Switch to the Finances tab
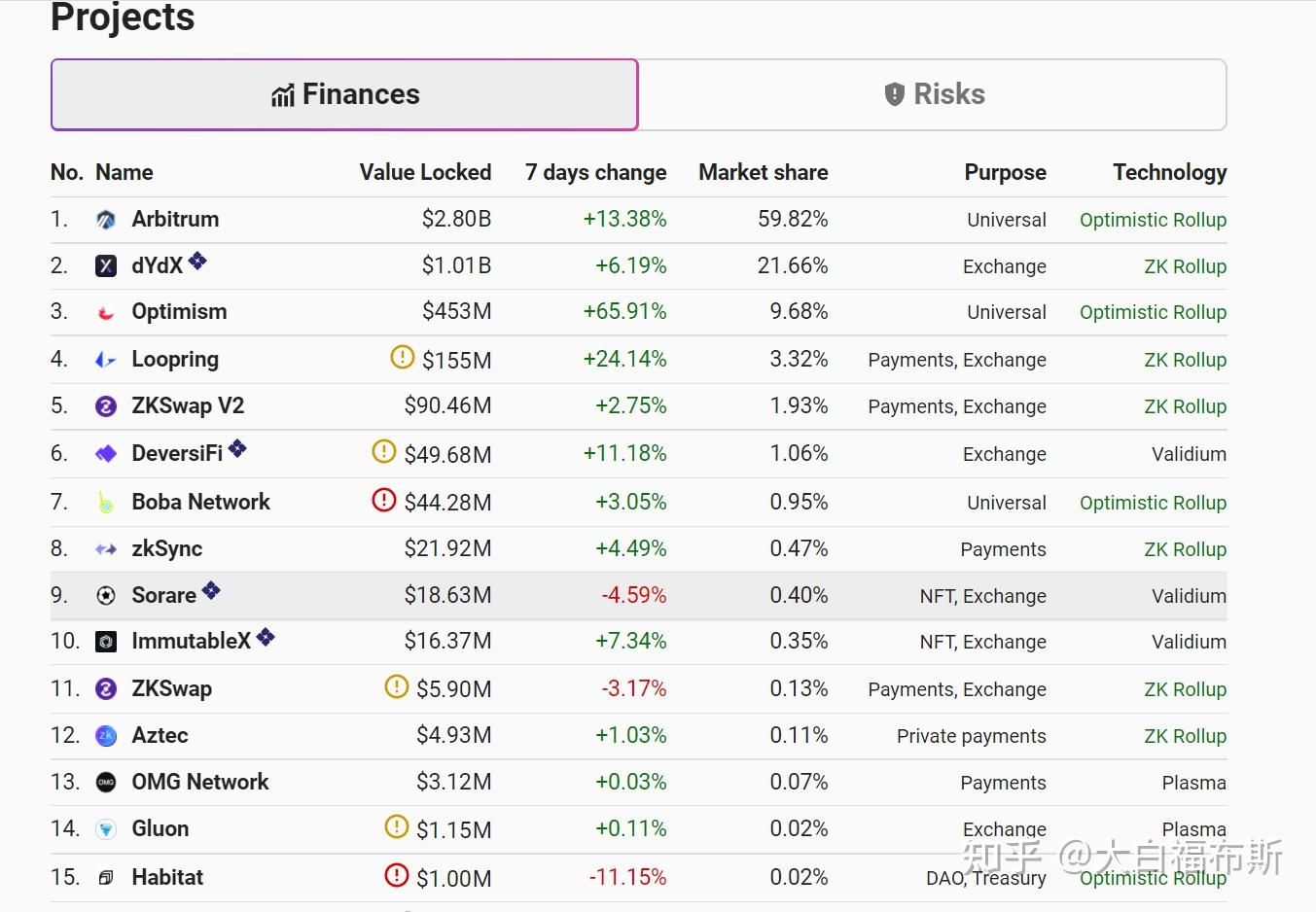The height and width of the screenshot is (912, 1316). pyautogui.click(x=344, y=94)
